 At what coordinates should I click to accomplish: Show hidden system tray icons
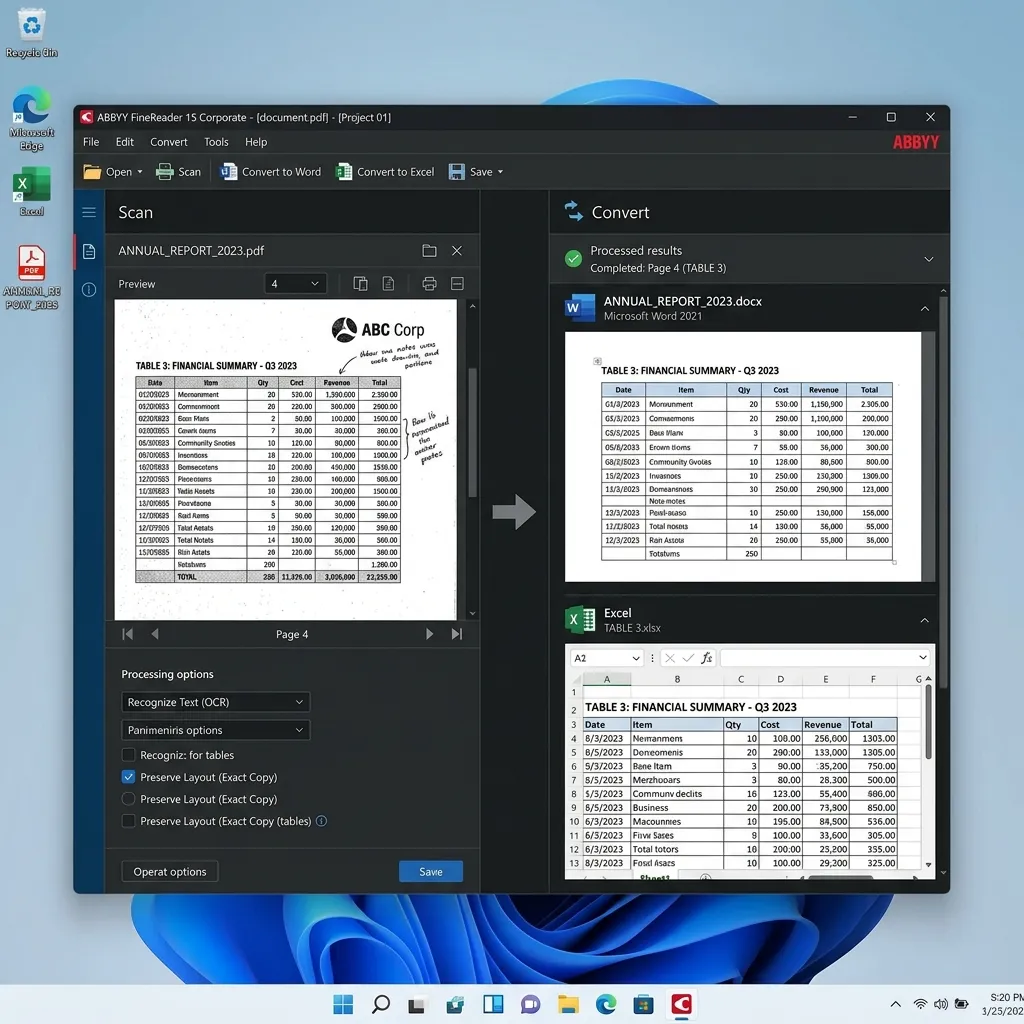coord(896,1004)
